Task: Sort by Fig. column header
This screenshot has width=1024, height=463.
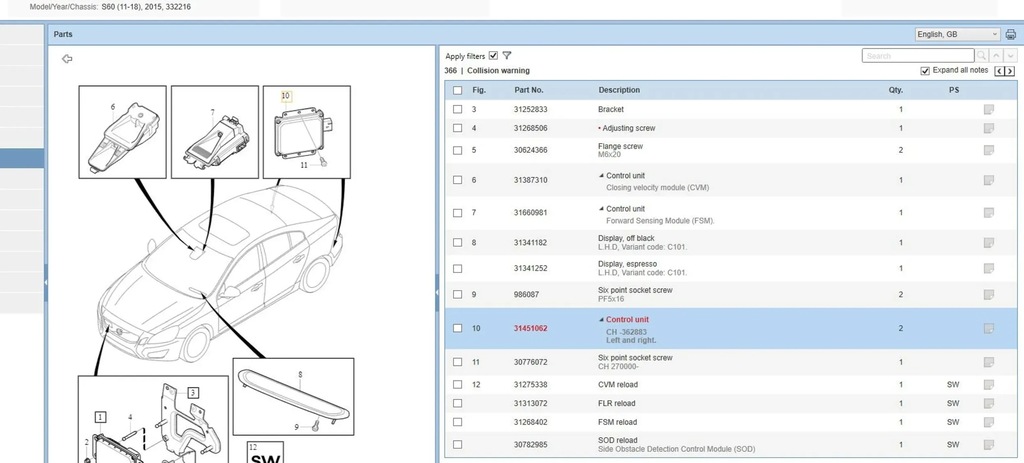Action: [479, 90]
